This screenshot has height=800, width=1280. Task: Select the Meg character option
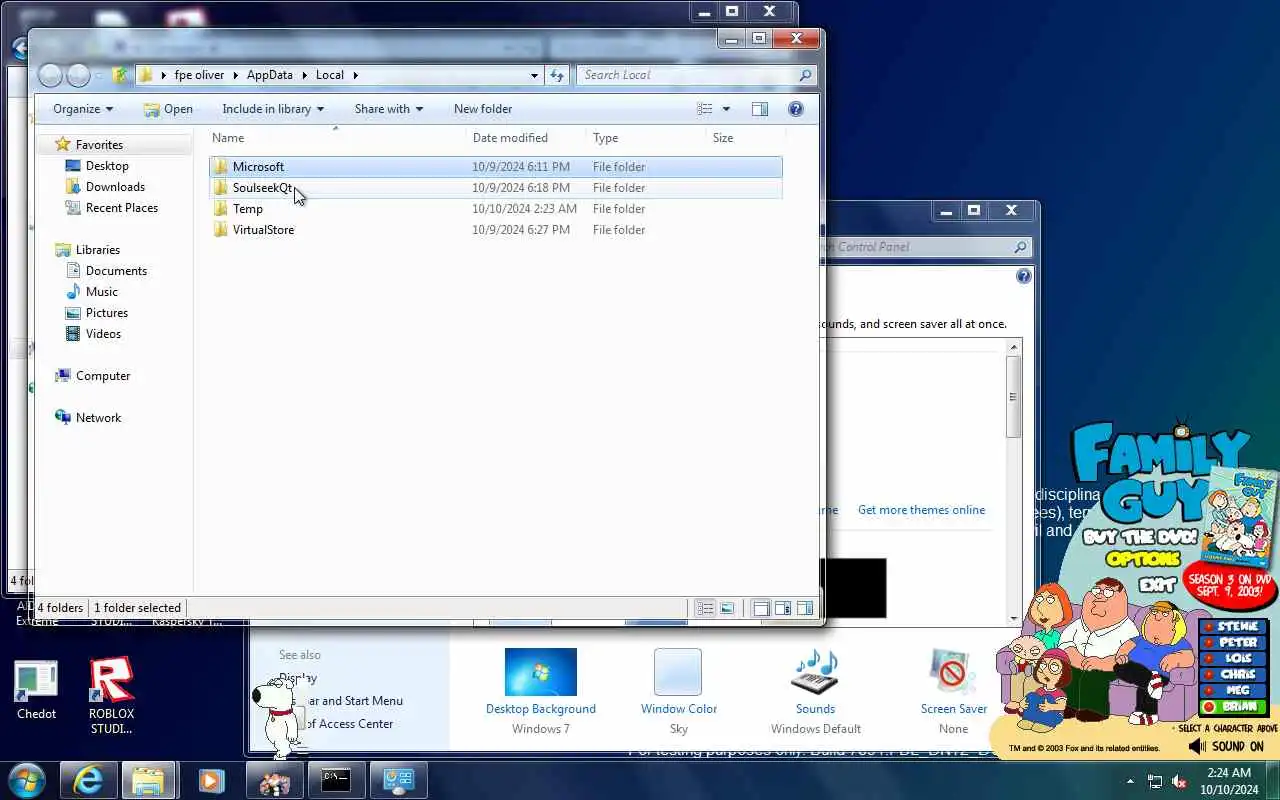(x=1233, y=691)
